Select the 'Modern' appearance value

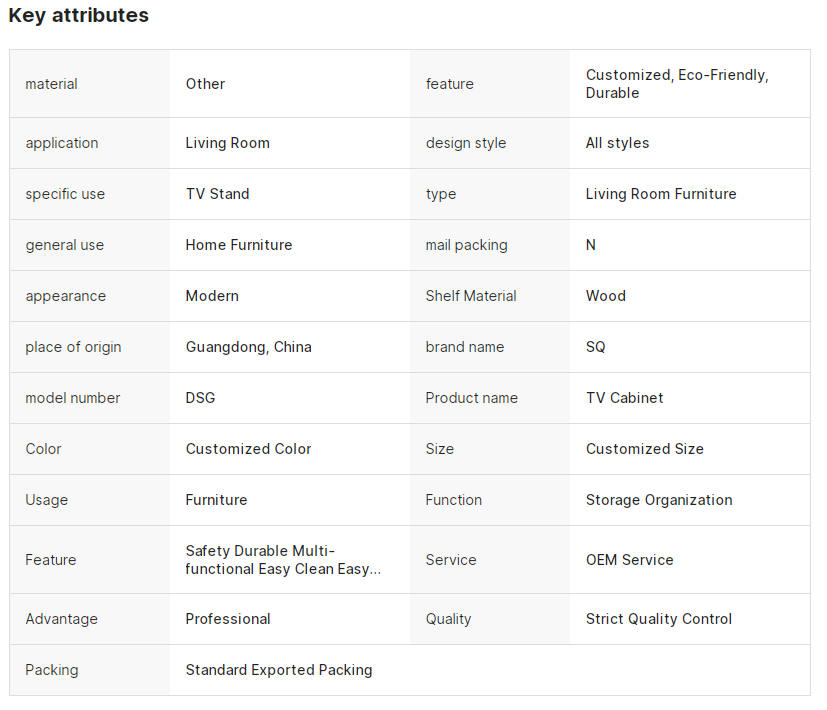212,296
